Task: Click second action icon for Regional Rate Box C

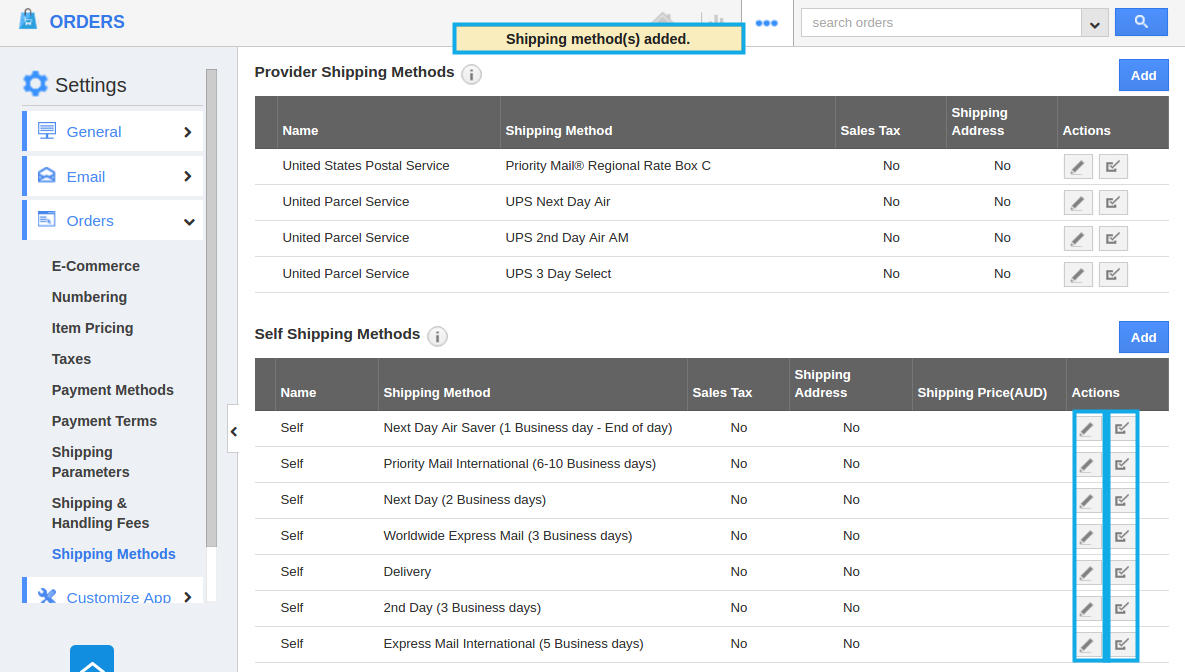Action: coord(1112,166)
